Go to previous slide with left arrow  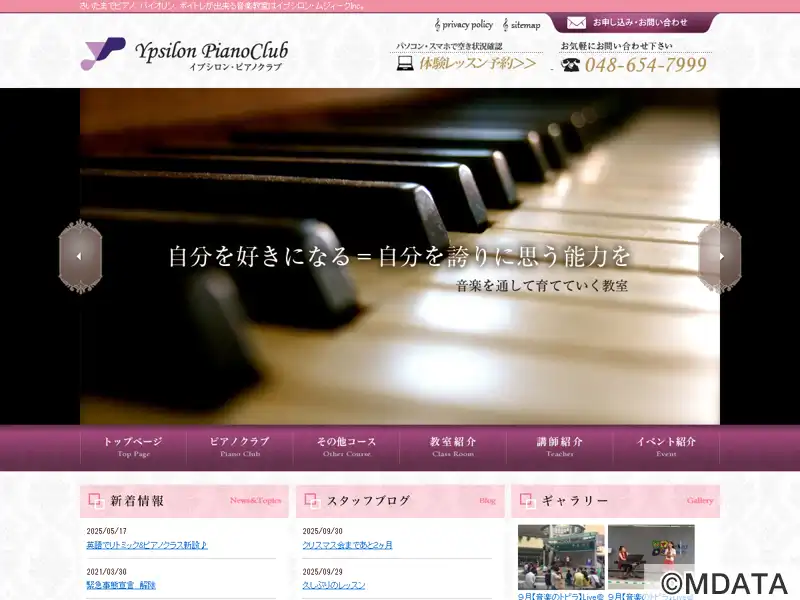click(80, 256)
